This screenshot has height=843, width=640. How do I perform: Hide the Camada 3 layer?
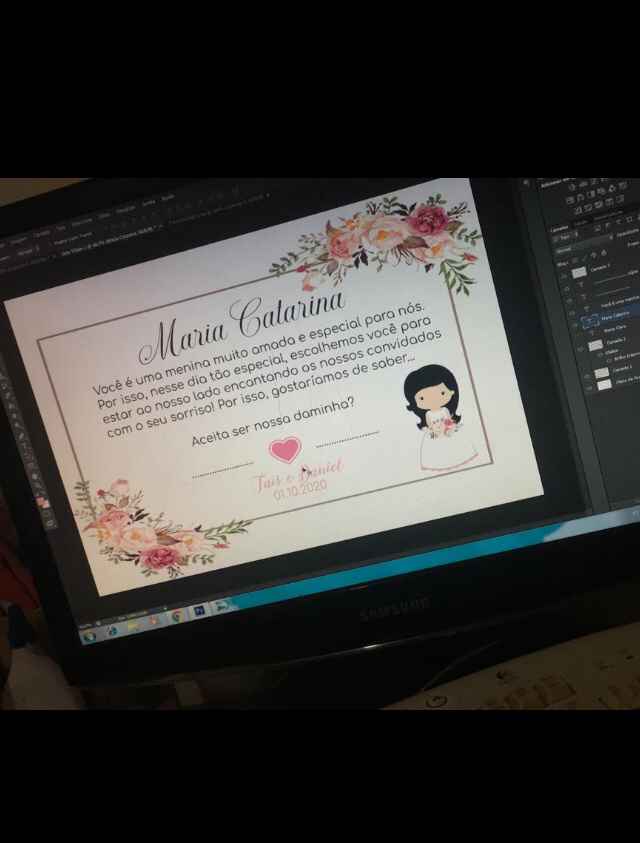[x=587, y=376]
